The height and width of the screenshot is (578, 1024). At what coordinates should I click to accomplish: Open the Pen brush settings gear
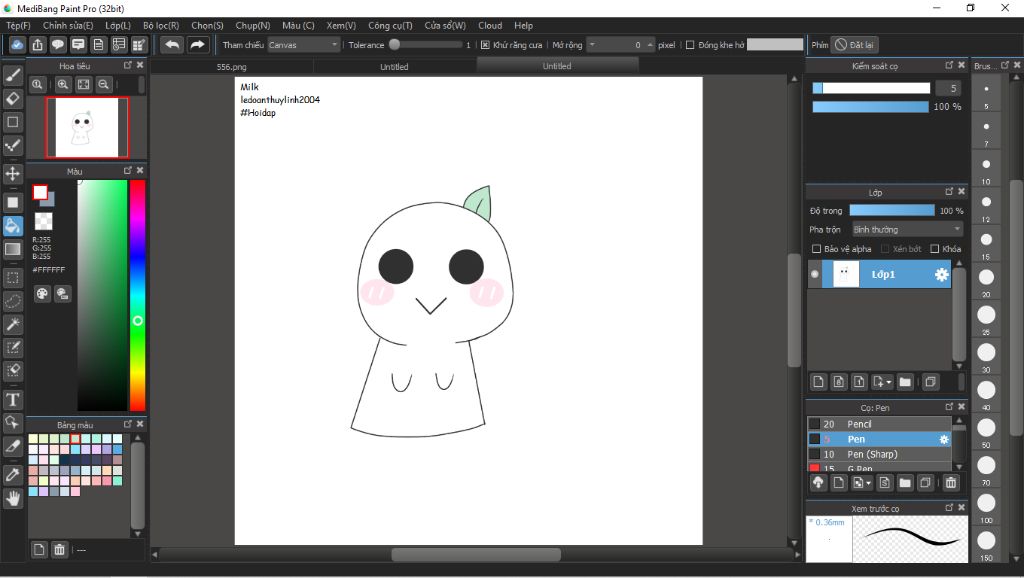(944, 440)
